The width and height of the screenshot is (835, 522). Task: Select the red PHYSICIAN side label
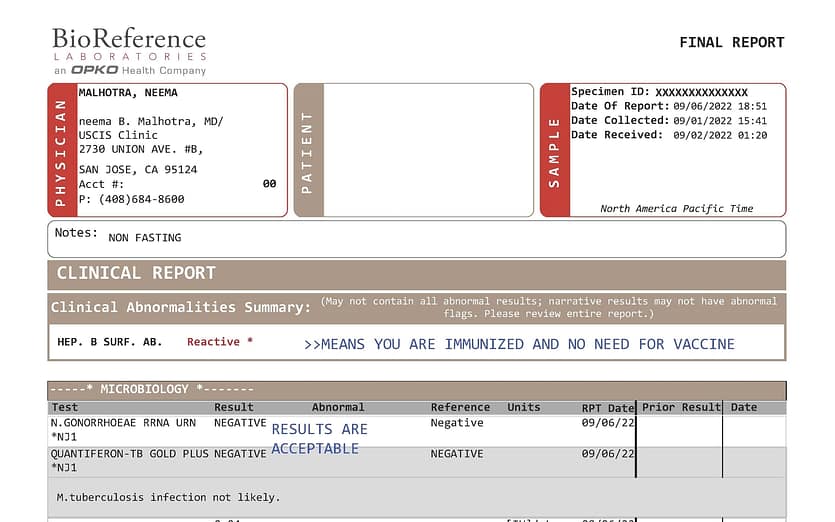point(61,150)
